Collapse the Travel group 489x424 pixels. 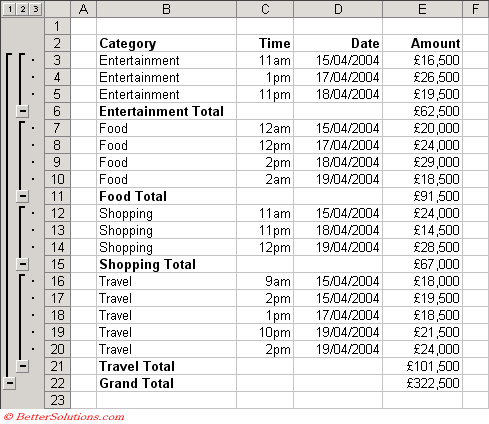tap(22, 366)
